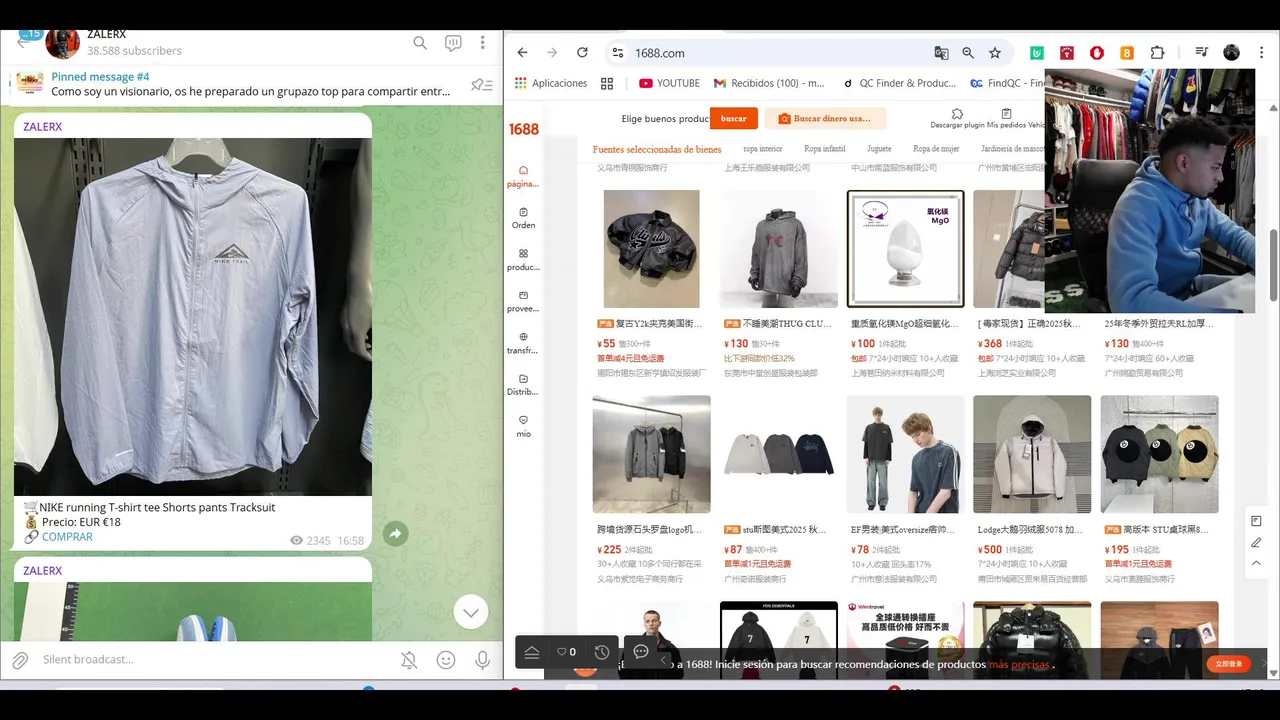This screenshot has width=1280, height=720.
Task: Forward the NIKE jacket post
Action: (x=395, y=534)
